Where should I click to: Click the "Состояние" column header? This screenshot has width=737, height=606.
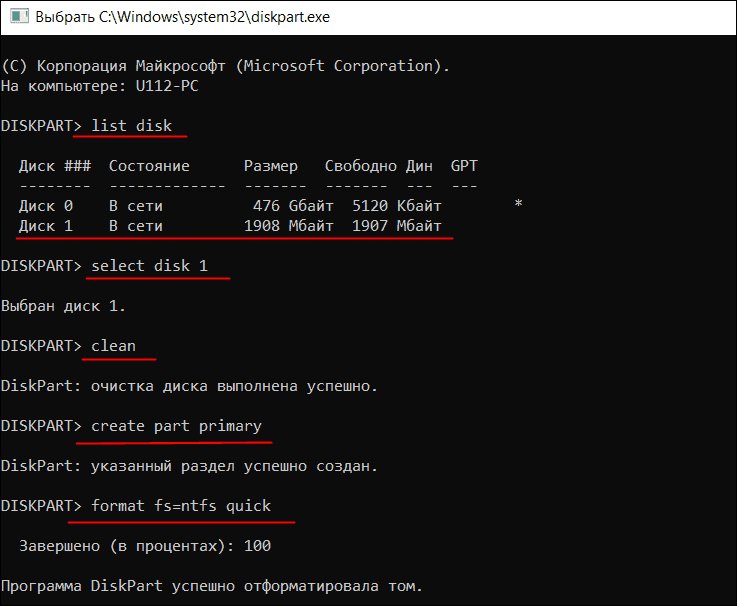pos(149,165)
